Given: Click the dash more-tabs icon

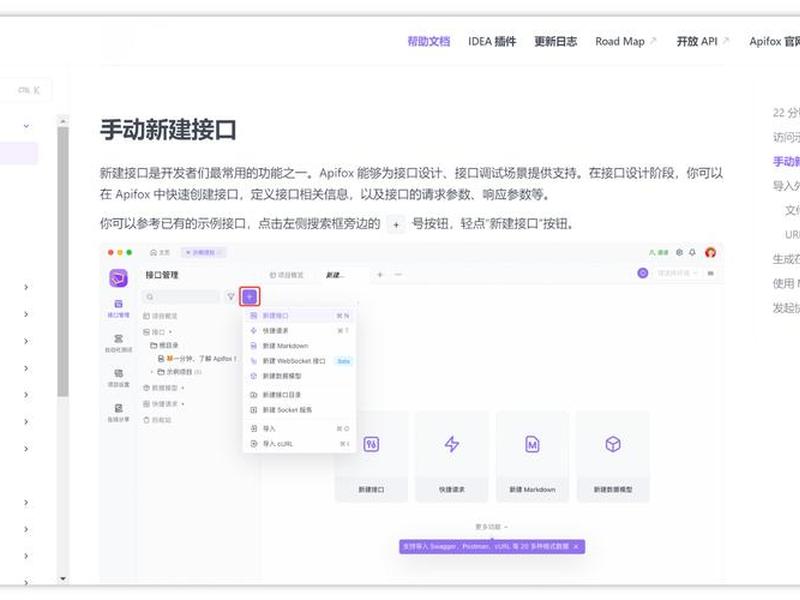Looking at the screenshot, I should point(398,275).
